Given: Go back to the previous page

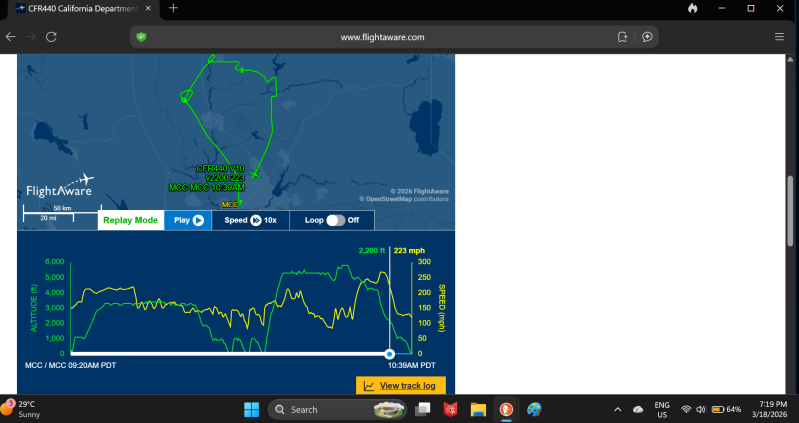Looking at the screenshot, I should [x=11, y=37].
